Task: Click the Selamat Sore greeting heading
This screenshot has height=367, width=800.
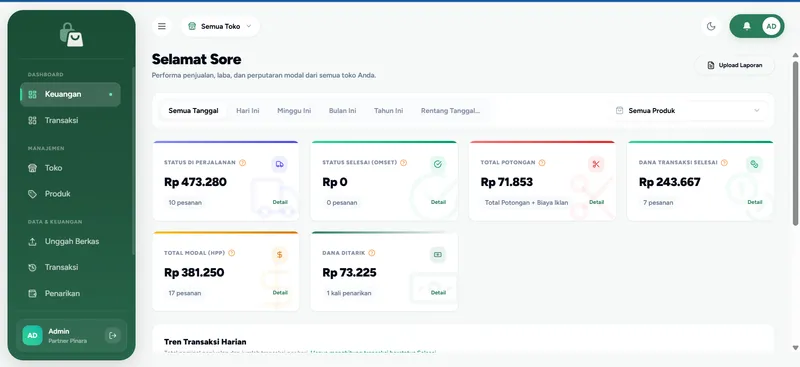Action: pyautogui.click(x=196, y=59)
